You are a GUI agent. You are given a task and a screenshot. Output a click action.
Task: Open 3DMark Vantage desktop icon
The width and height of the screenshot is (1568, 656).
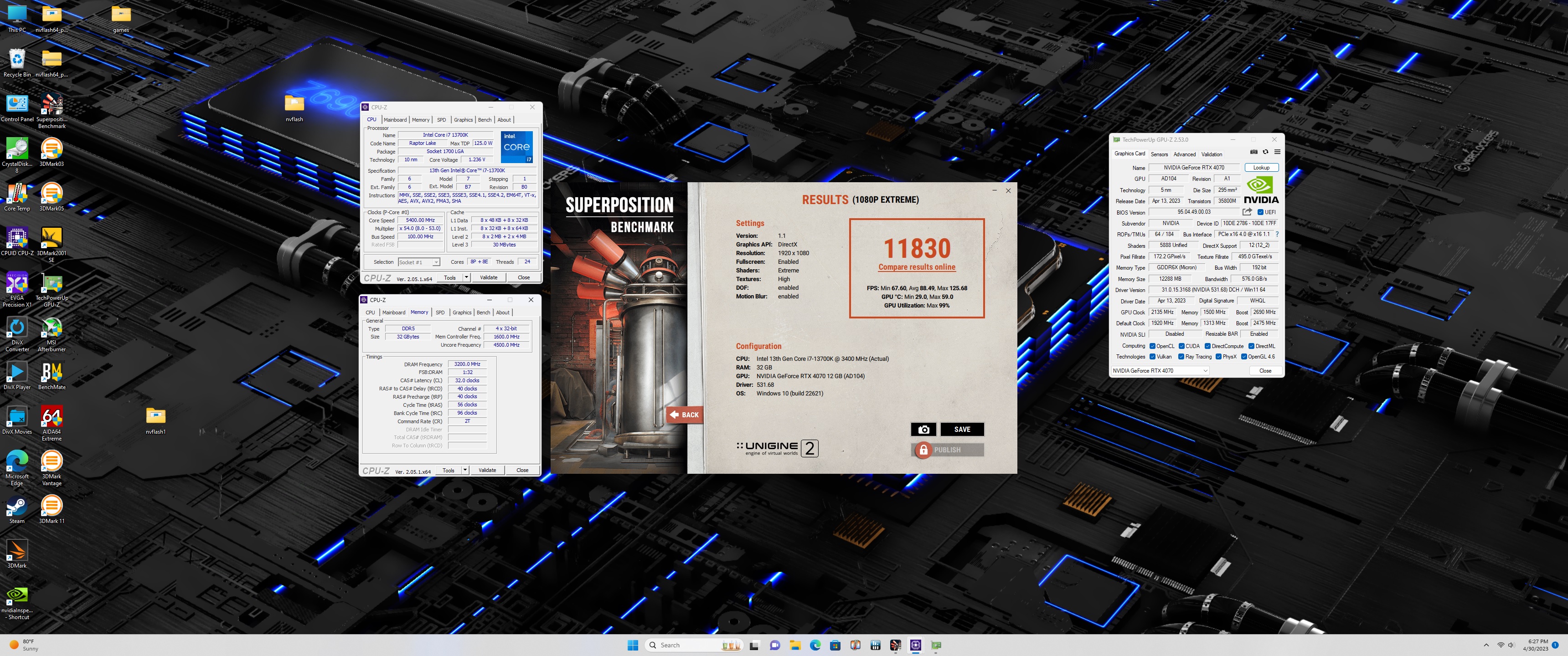point(52,468)
